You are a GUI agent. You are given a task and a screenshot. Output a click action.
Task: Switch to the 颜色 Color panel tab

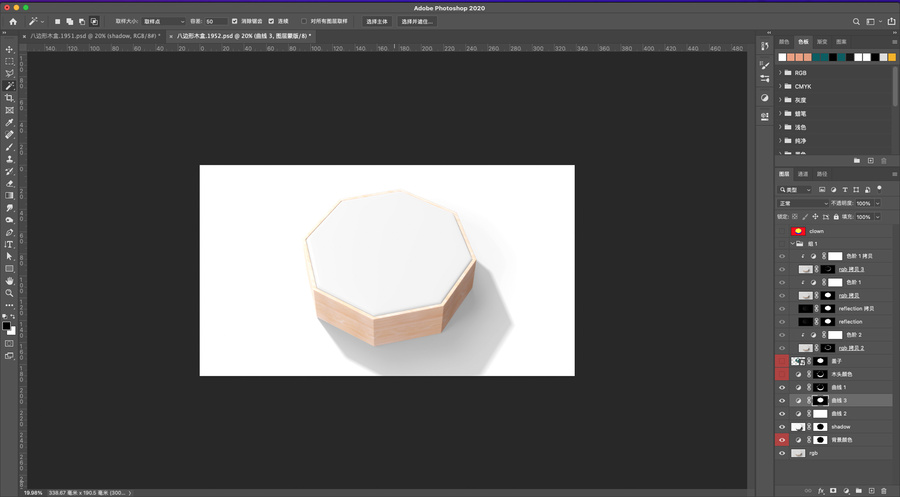784,42
